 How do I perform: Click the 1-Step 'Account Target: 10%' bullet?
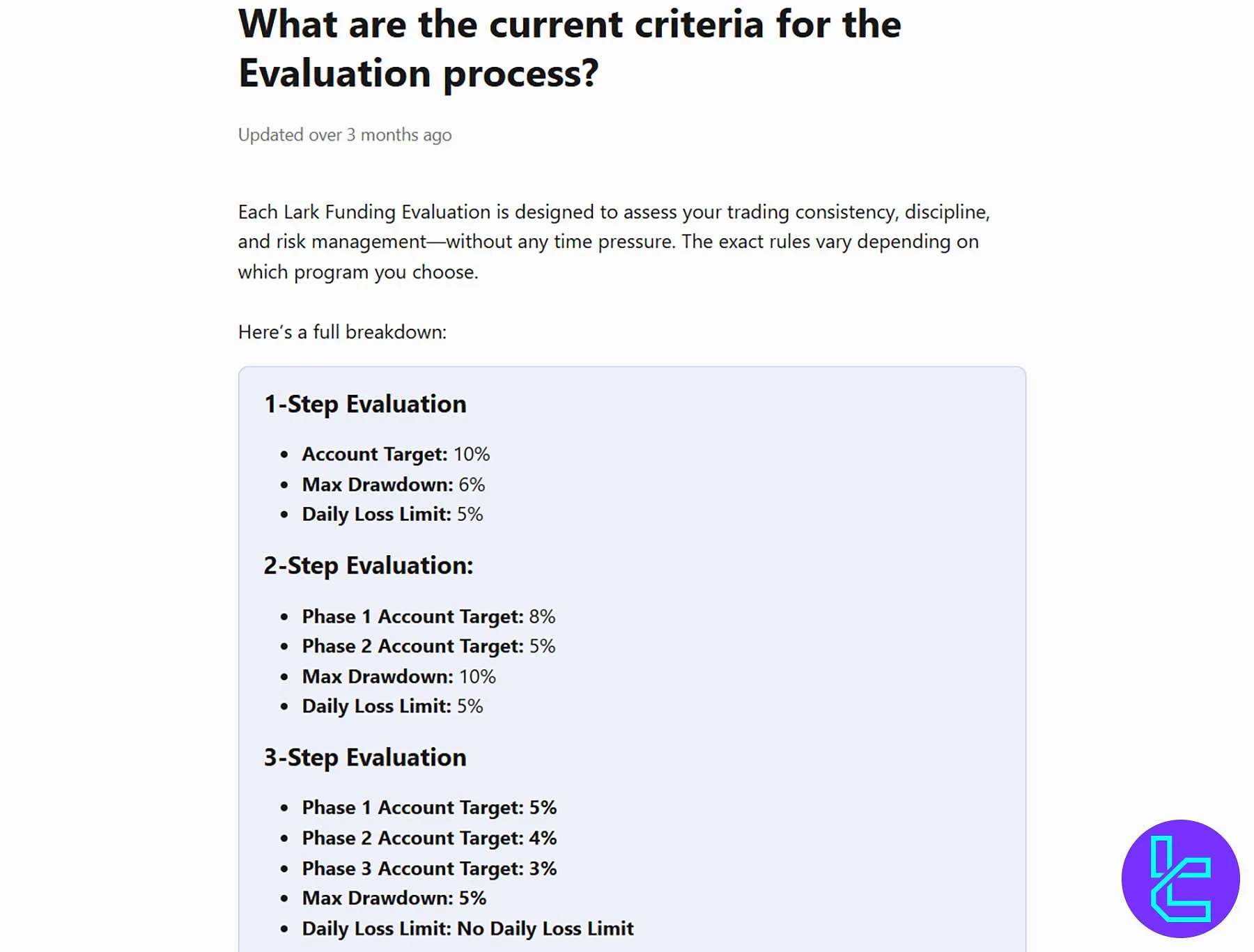(x=396, y=454)
